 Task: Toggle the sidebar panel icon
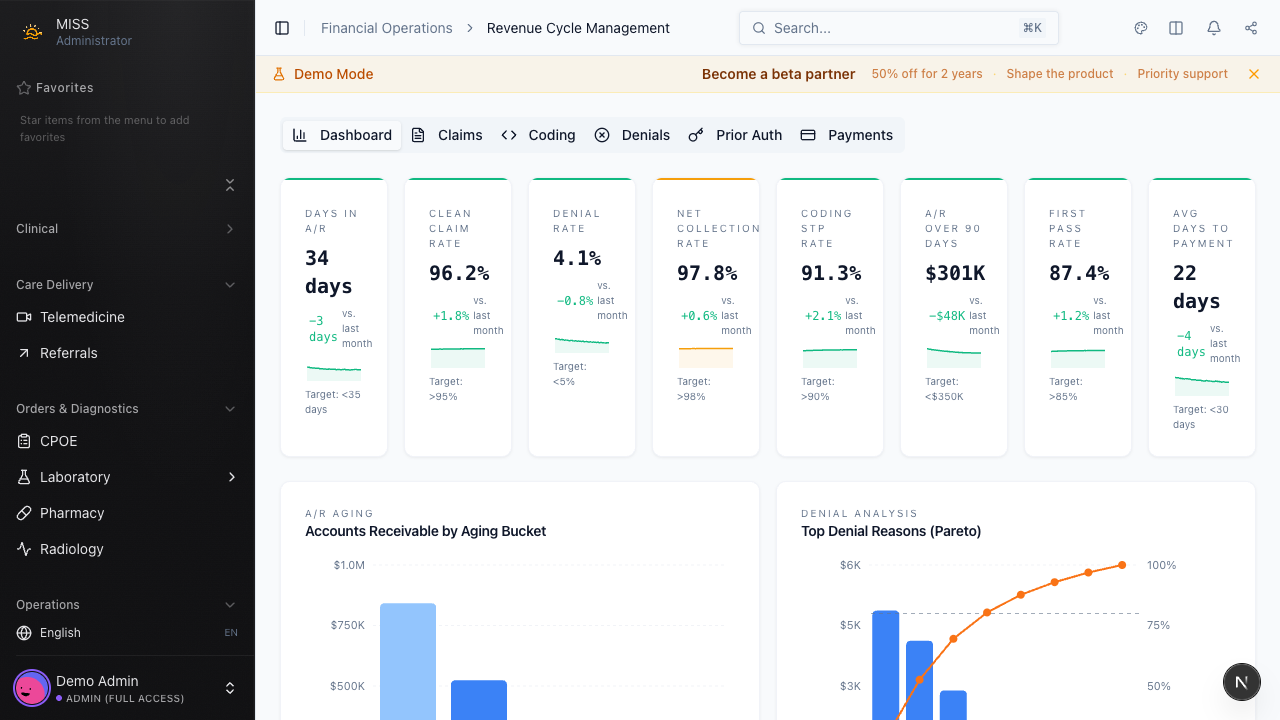282,28
